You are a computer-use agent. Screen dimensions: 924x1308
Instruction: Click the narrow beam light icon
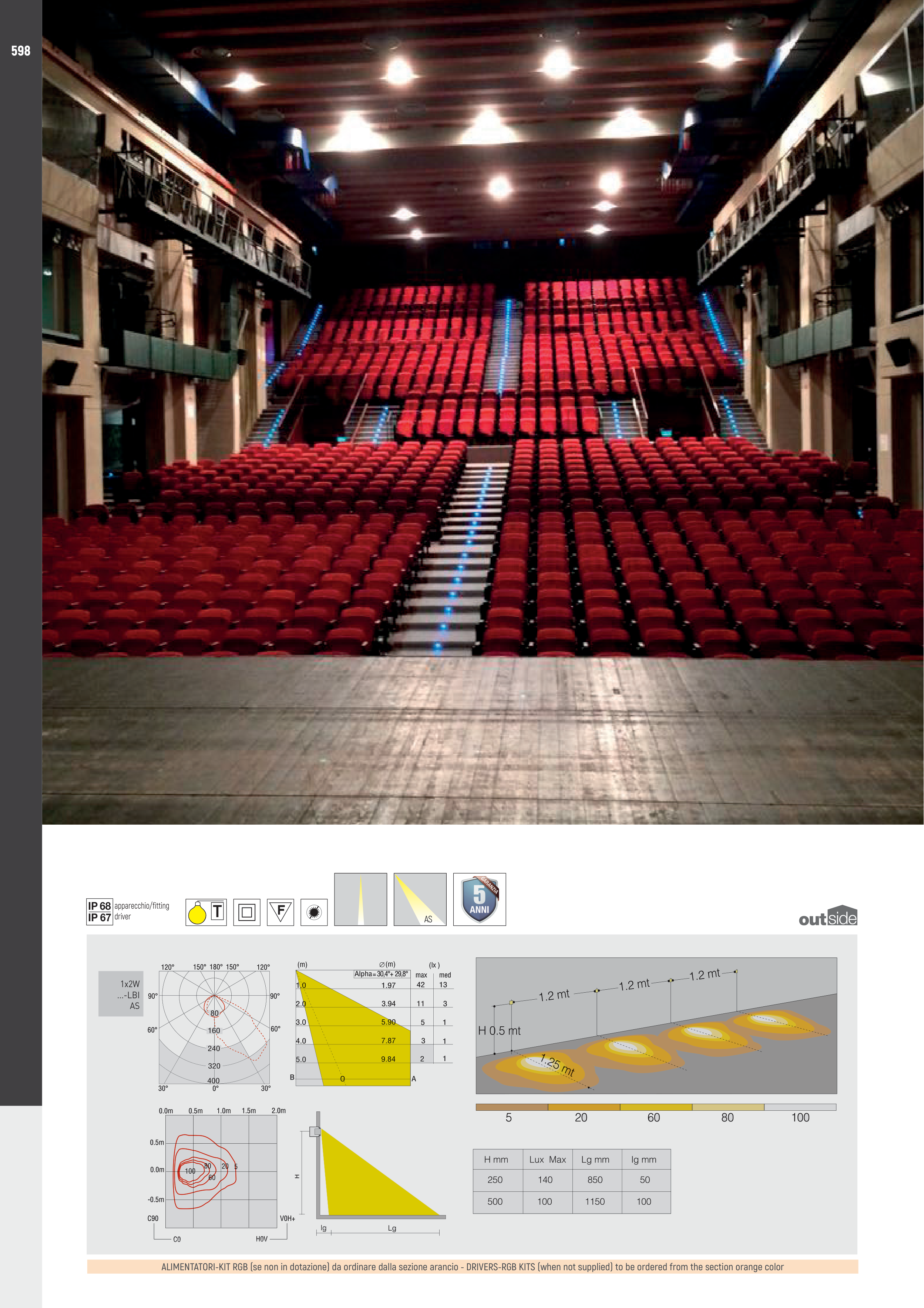pyautogui.click(x=360, y=899)
